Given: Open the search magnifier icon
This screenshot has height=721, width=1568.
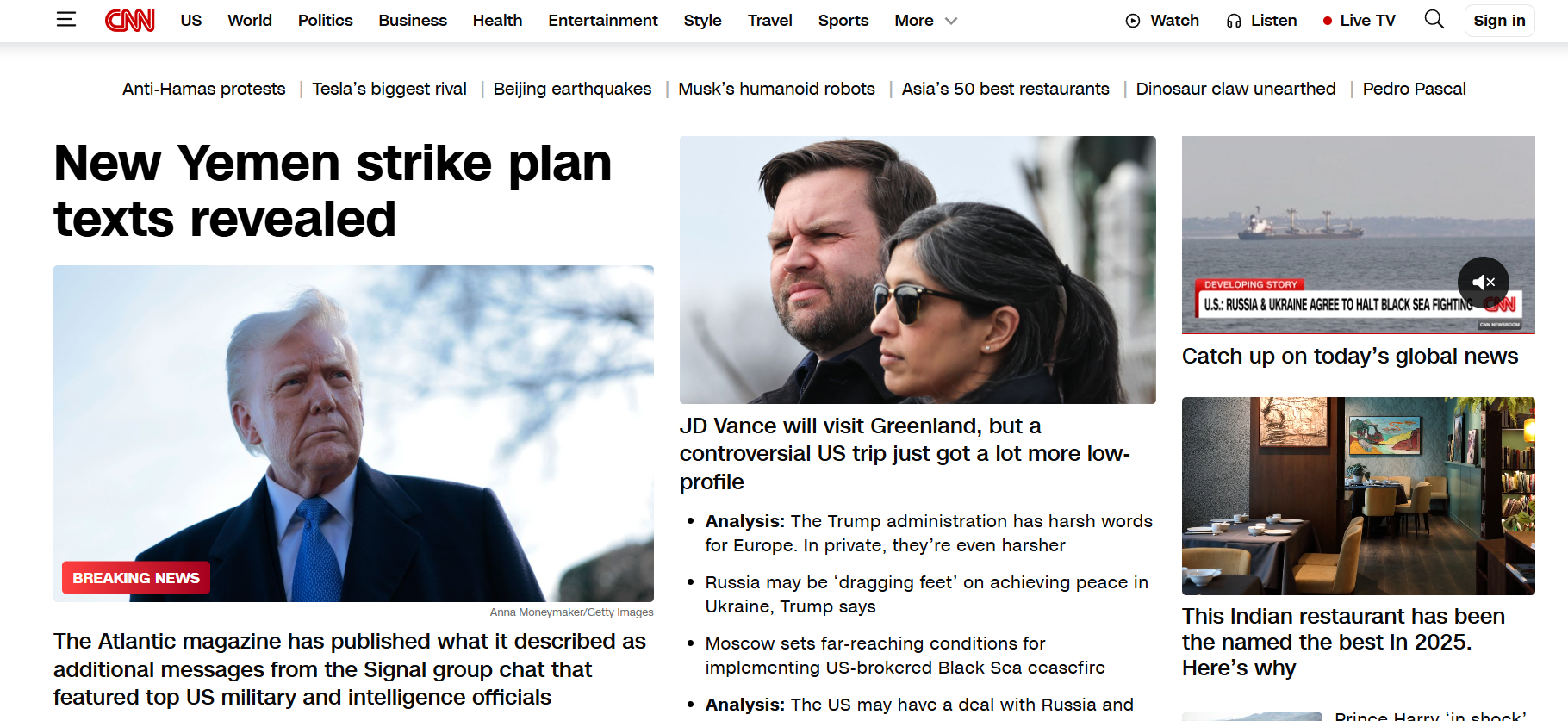Looking at the screenshot, I should (1434, 19).
